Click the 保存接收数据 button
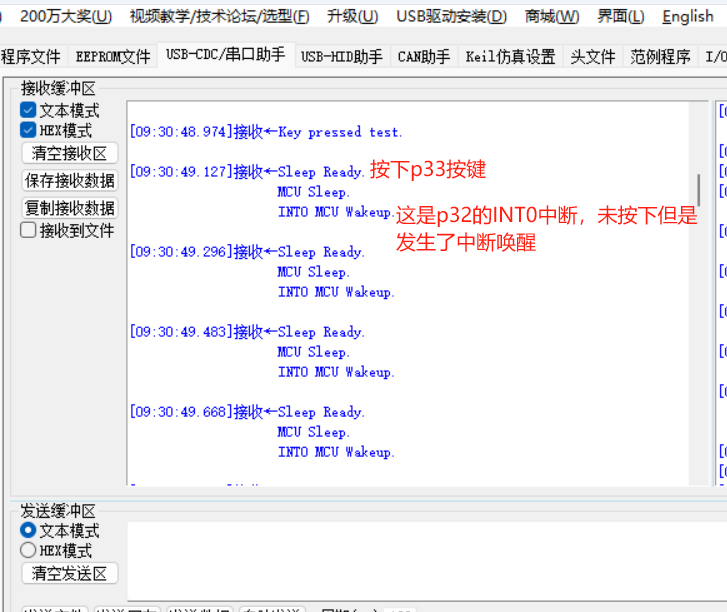Image resolution: width=727 pixels, height=612 pixels. [x=70, y=180]
